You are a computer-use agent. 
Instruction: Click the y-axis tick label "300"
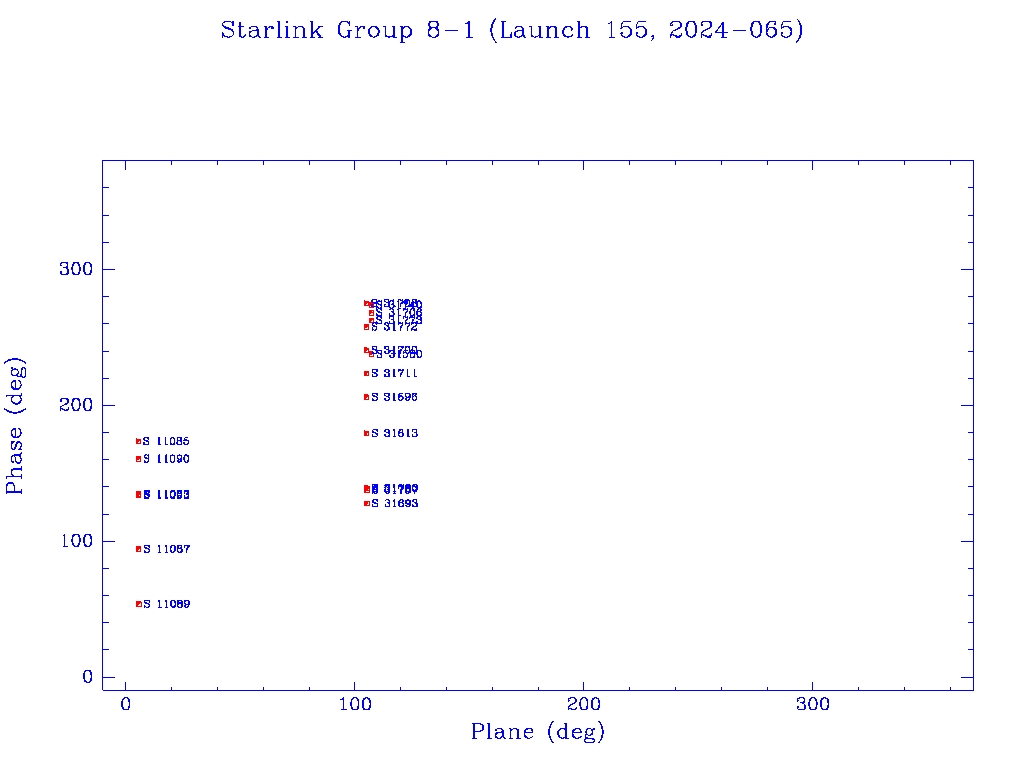tap(76, 269)
